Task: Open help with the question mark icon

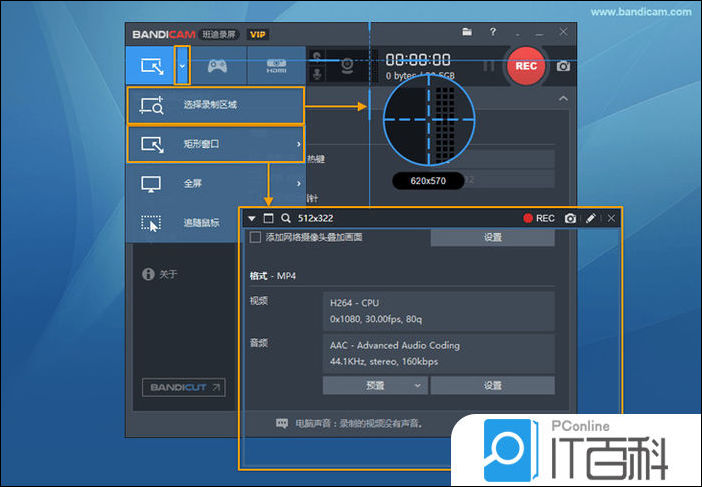Action: [x=493, y=32]
